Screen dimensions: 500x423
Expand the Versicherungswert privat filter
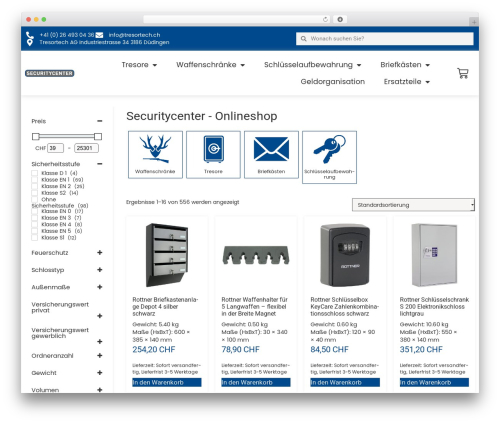point(100,316)
